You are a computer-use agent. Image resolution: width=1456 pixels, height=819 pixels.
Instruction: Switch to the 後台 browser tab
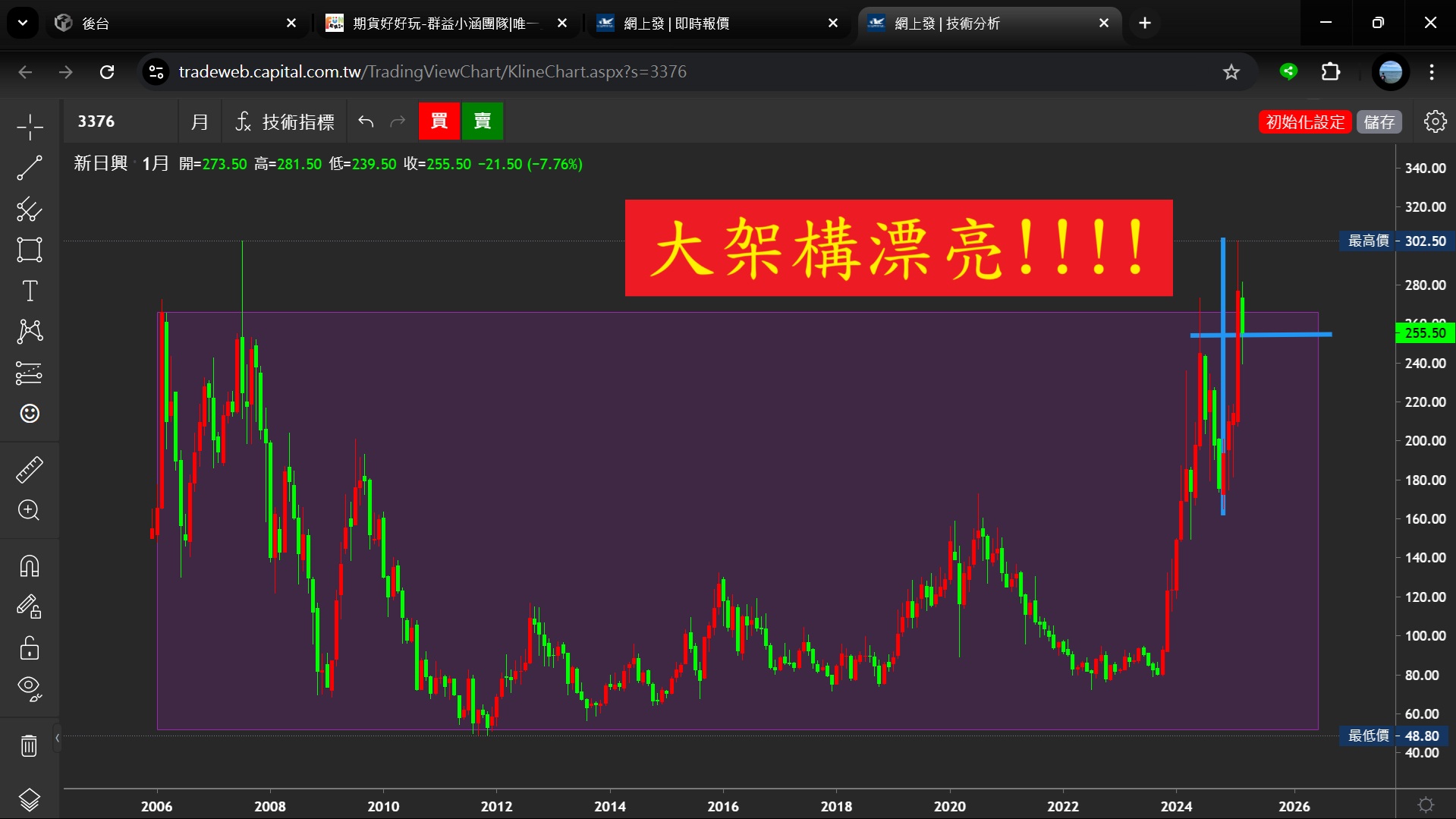(x=175, y=24)
